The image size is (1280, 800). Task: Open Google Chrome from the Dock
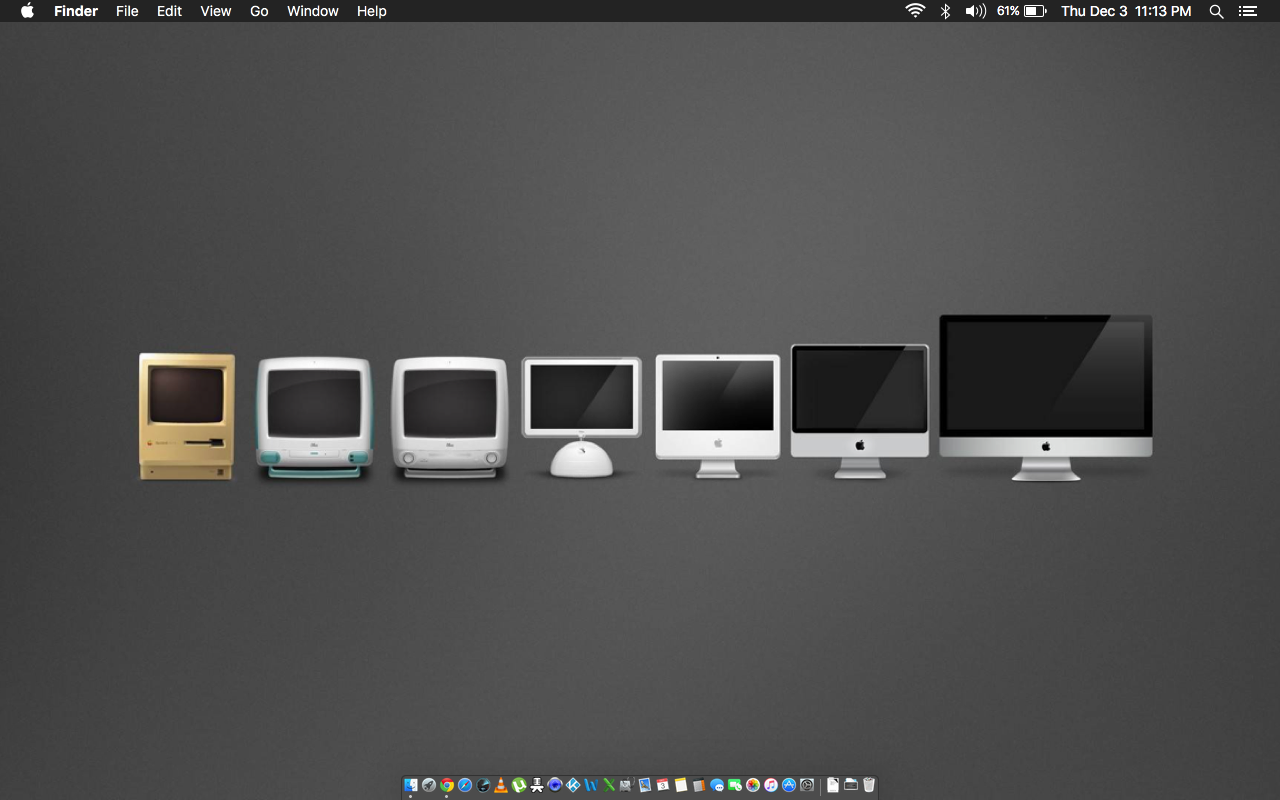pyautogui.click(x=447, y=785)
